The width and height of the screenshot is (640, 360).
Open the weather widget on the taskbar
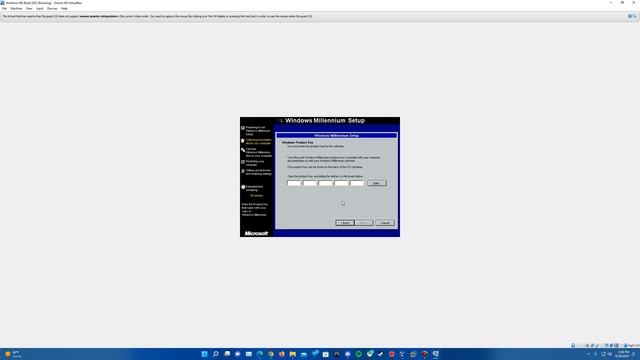(13, 354)
